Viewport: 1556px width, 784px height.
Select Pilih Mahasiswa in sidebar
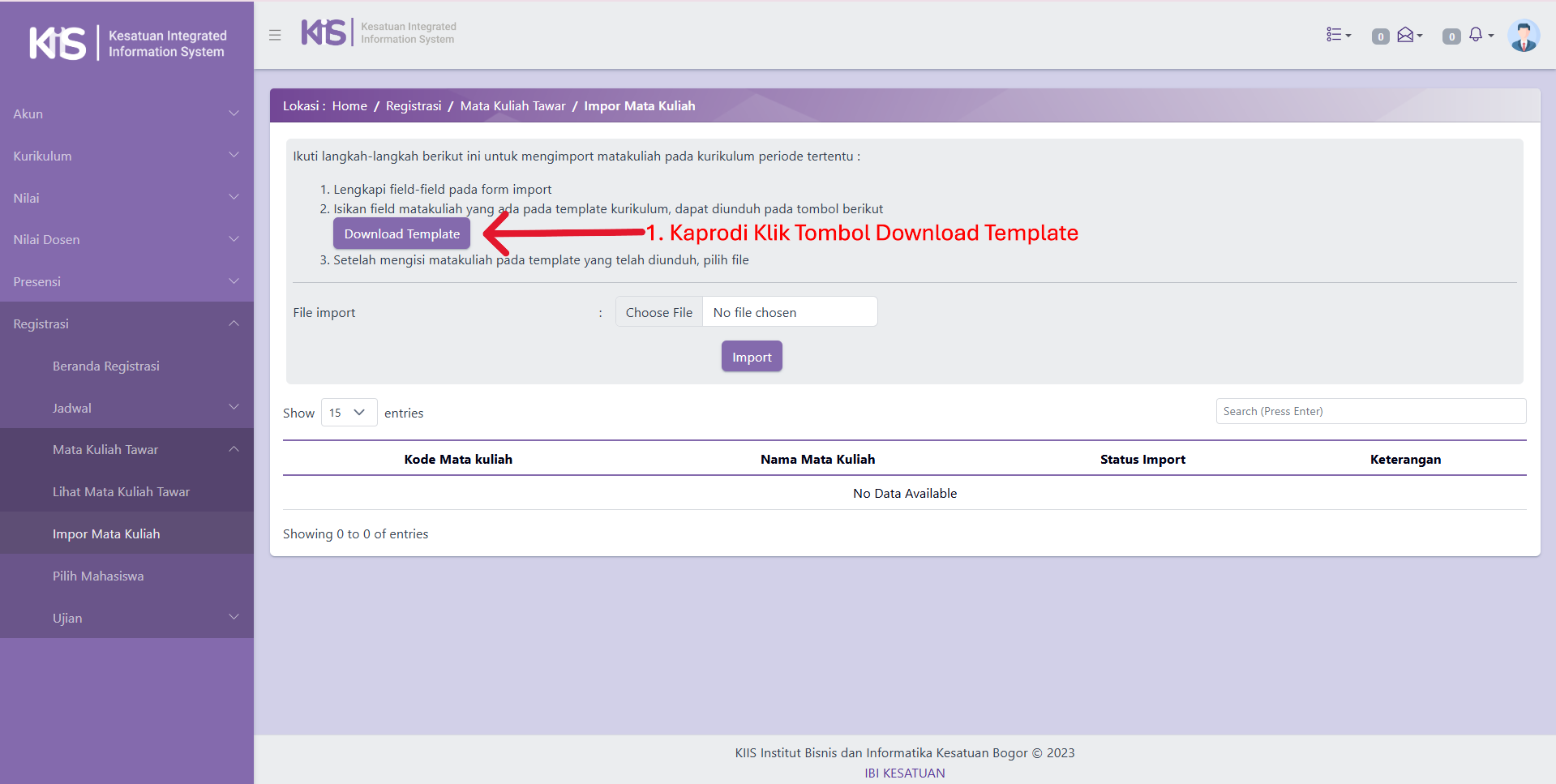point(98,576)
